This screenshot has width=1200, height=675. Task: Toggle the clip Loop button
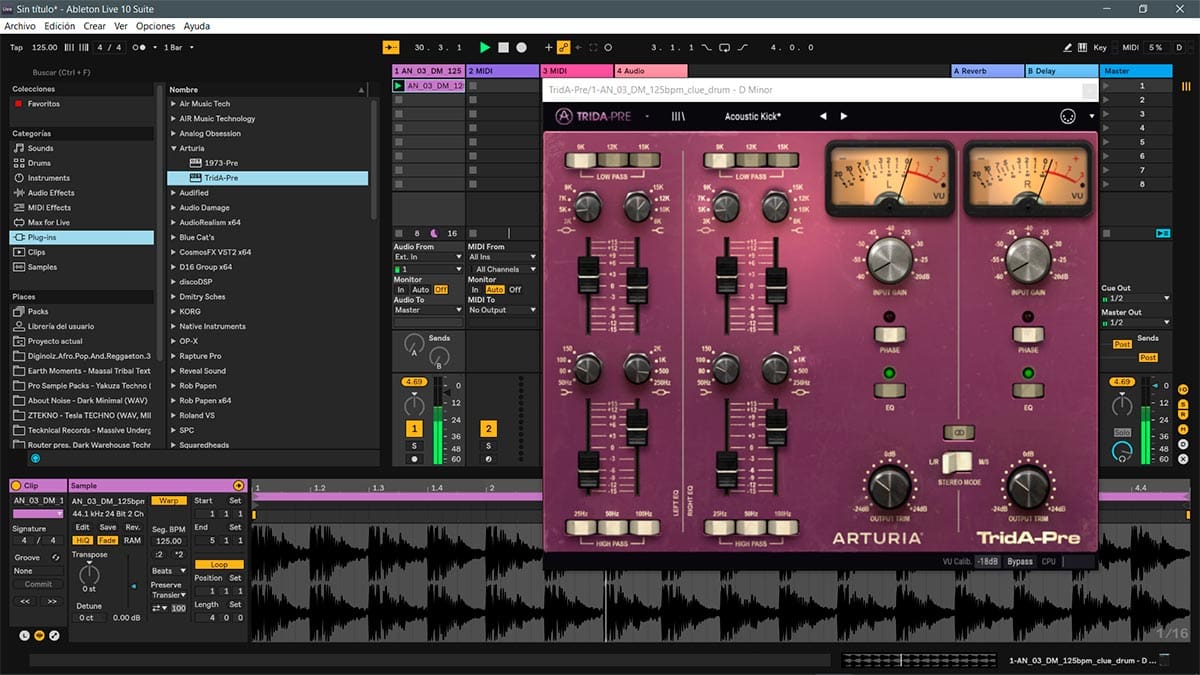[219, 564]
